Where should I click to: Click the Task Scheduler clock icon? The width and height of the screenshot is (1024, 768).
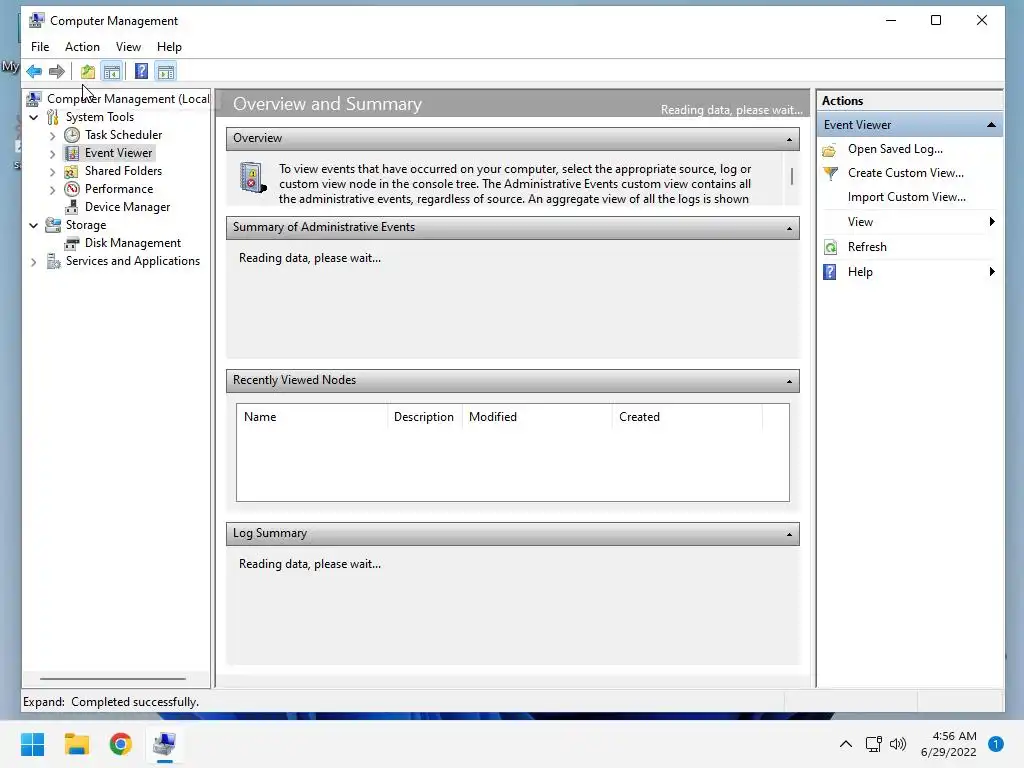(72, 135)
